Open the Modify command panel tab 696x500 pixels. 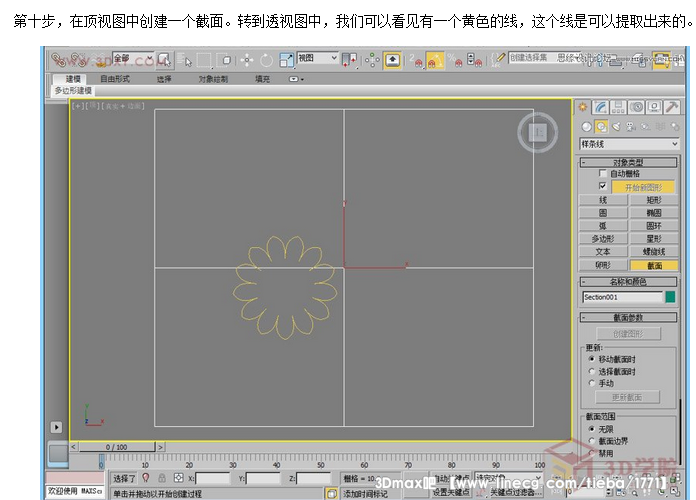click(x=601, y=107)
